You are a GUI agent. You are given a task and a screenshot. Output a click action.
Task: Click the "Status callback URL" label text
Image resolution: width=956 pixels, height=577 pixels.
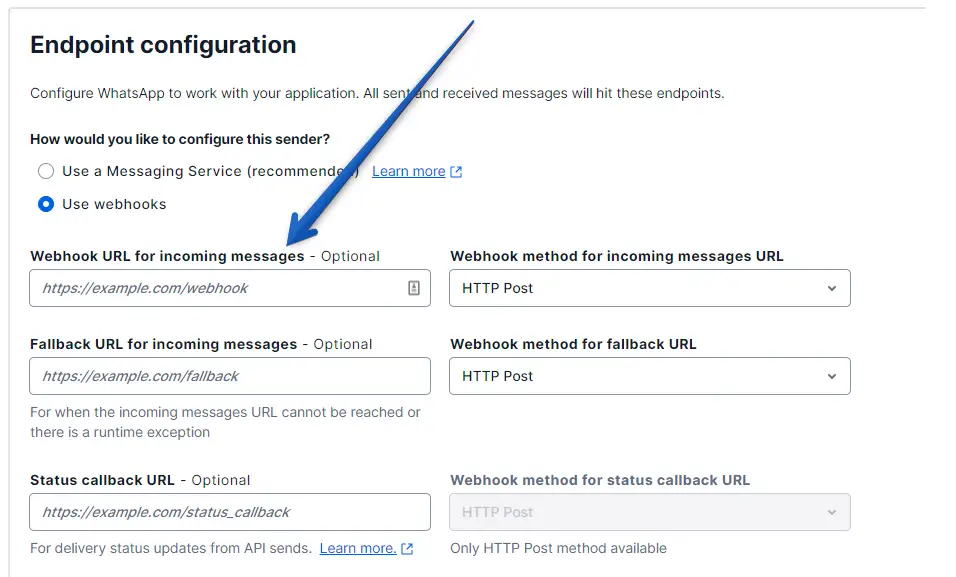(102, 480)
